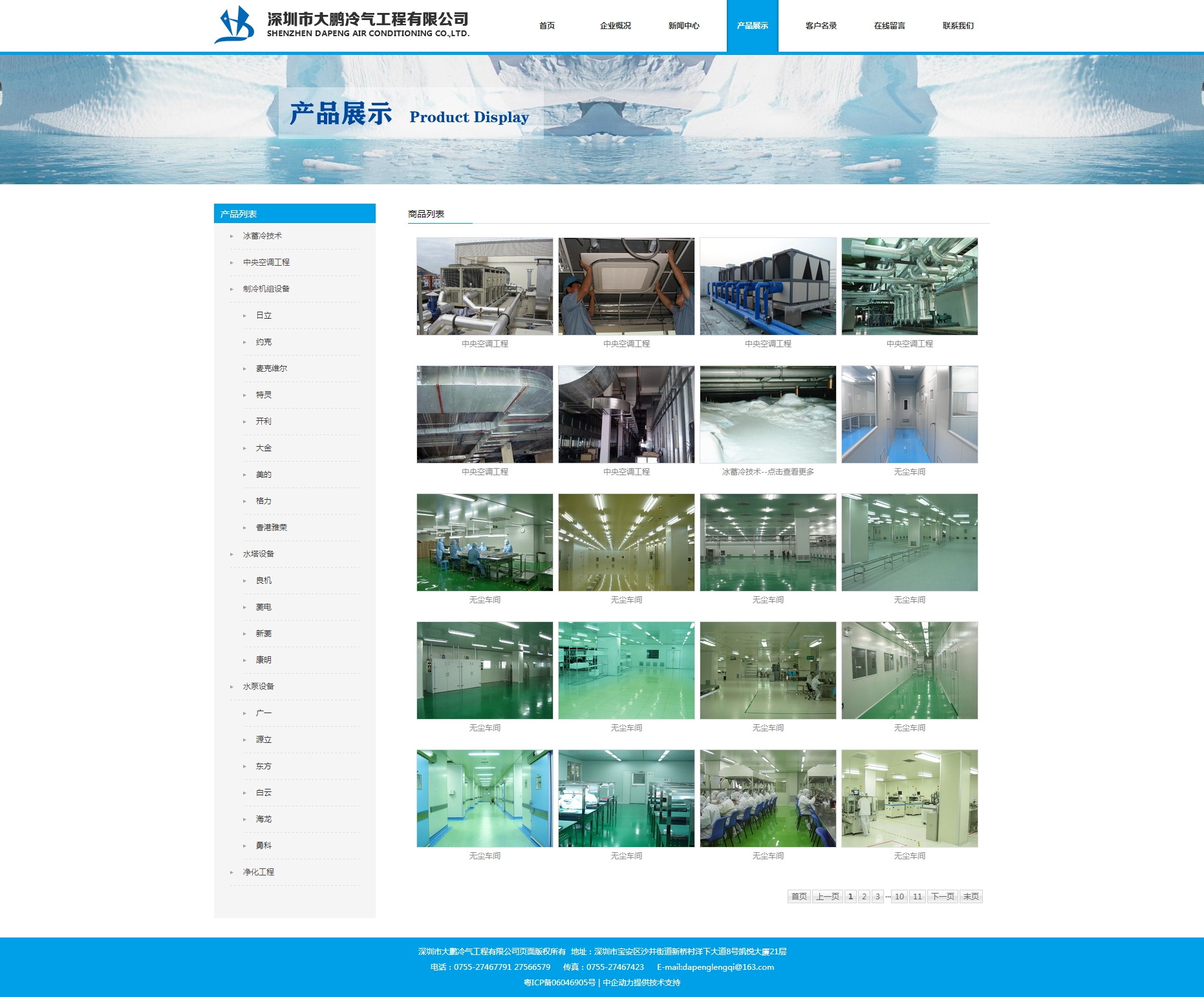
Task: Open the ice storage tank photo
Action: [768, 414]
